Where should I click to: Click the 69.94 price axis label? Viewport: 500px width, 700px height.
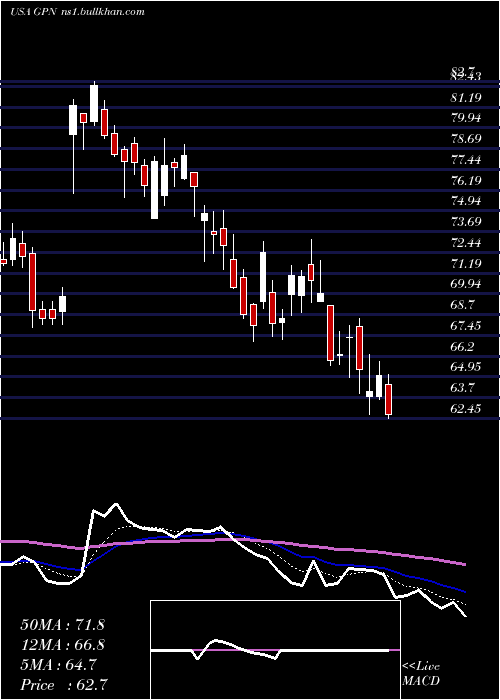tap(466, 284)
